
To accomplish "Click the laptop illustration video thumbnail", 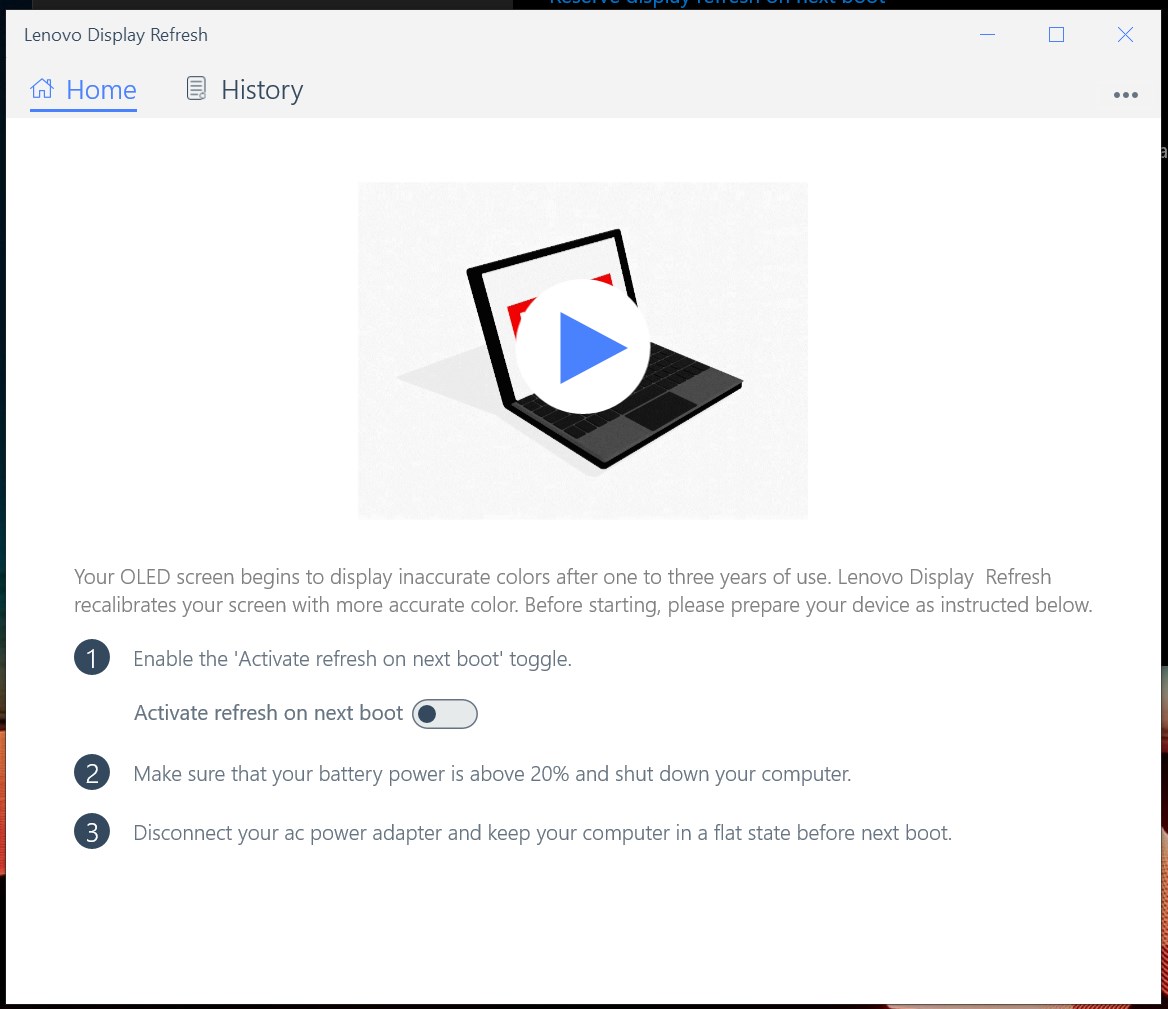I will pyautogui.click(x=583, y=351).
